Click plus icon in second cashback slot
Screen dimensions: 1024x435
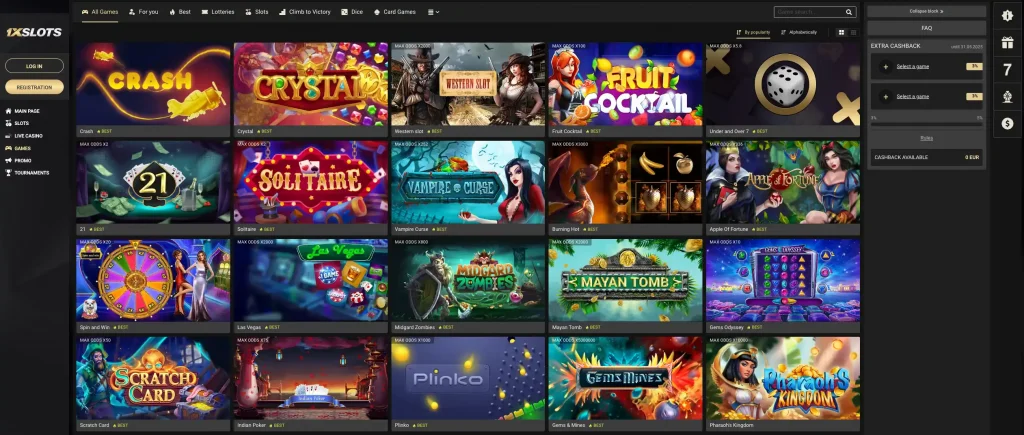click(x=886, y=97)
